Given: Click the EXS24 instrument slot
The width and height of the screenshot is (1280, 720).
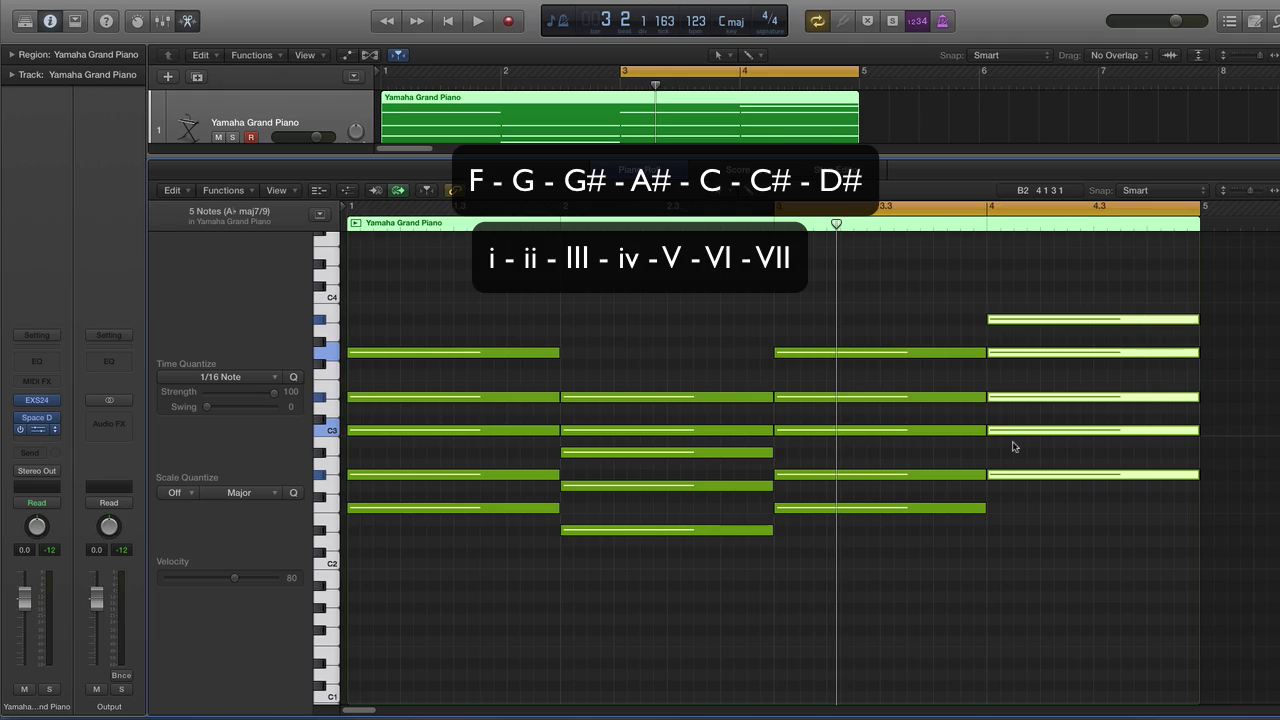Looking at the screenshot, I should pyautogui.click(x=37, y=400).
